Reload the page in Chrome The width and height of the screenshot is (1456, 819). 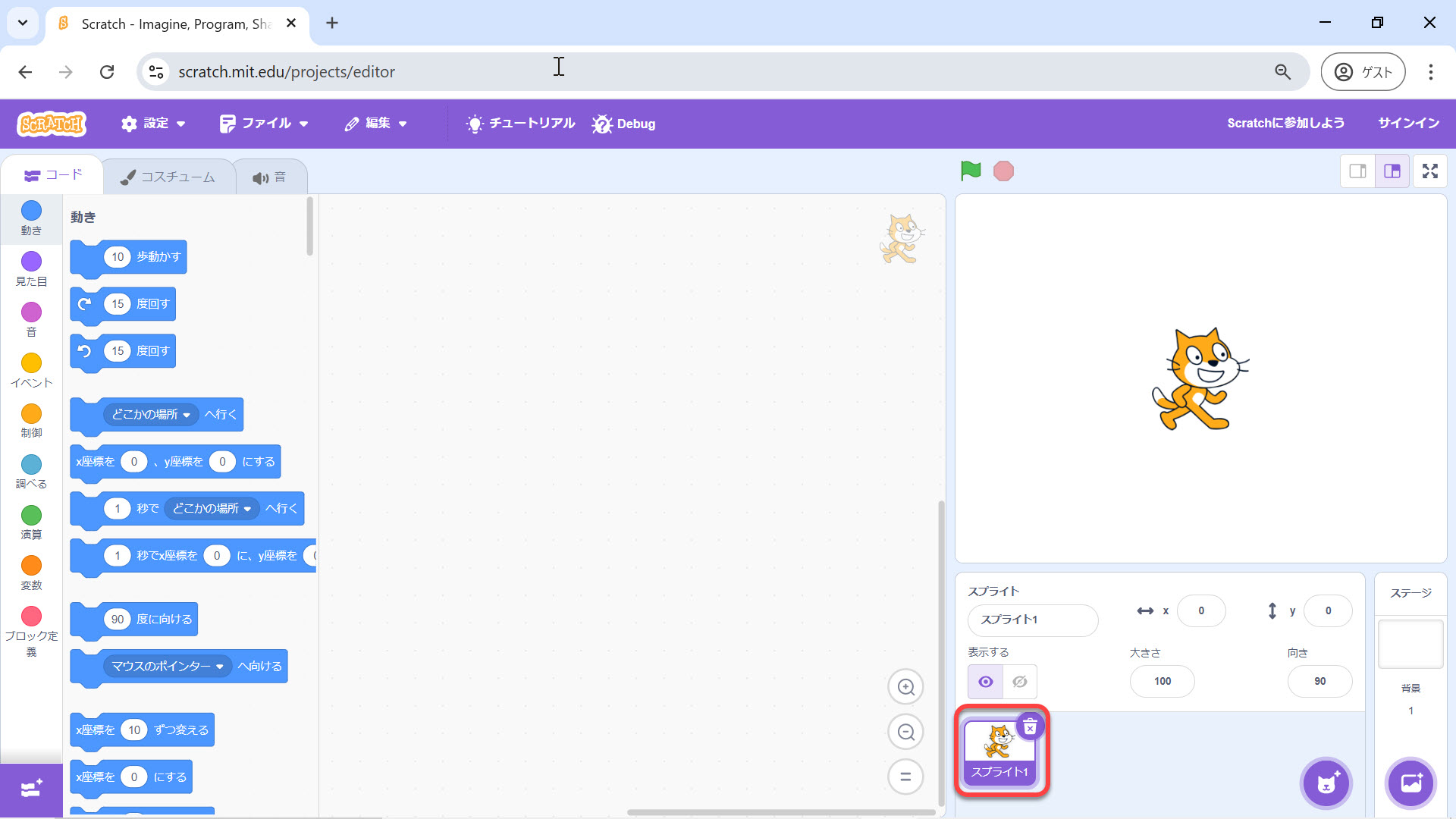click(x=107, y=72)
